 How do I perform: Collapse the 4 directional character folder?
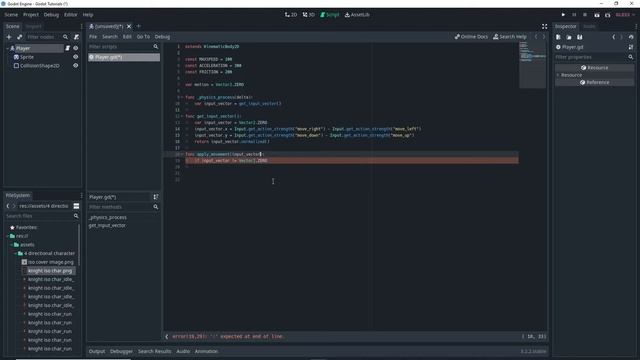(x=16, y=253)
